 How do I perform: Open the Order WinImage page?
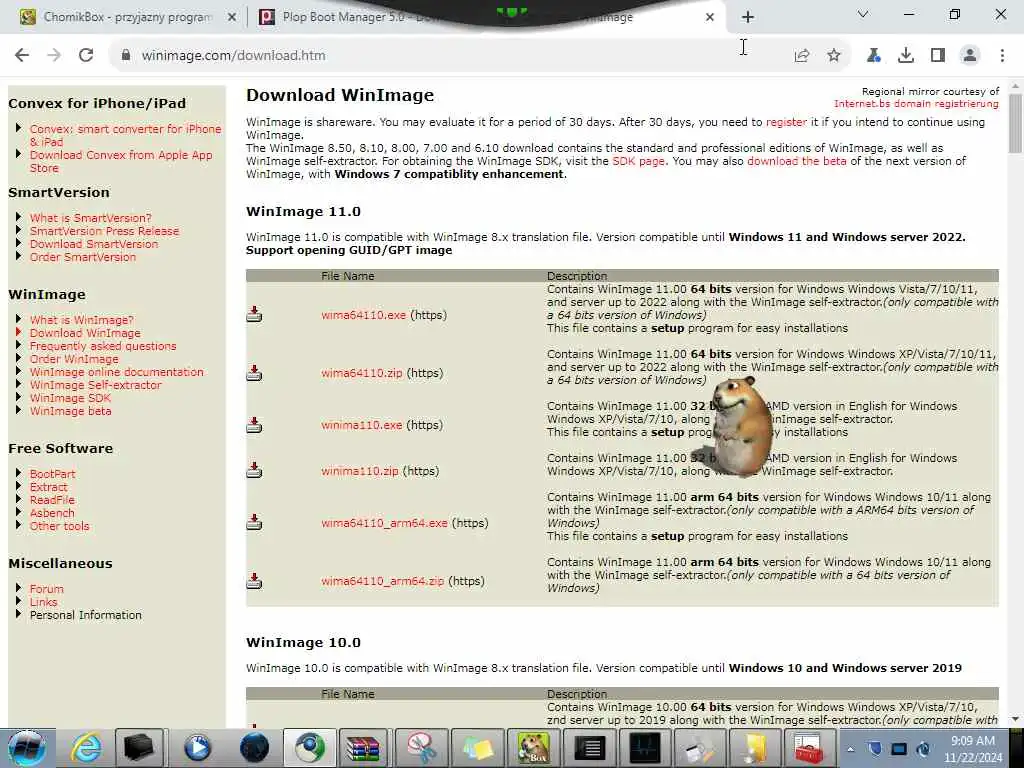click(x=74, y=359)
